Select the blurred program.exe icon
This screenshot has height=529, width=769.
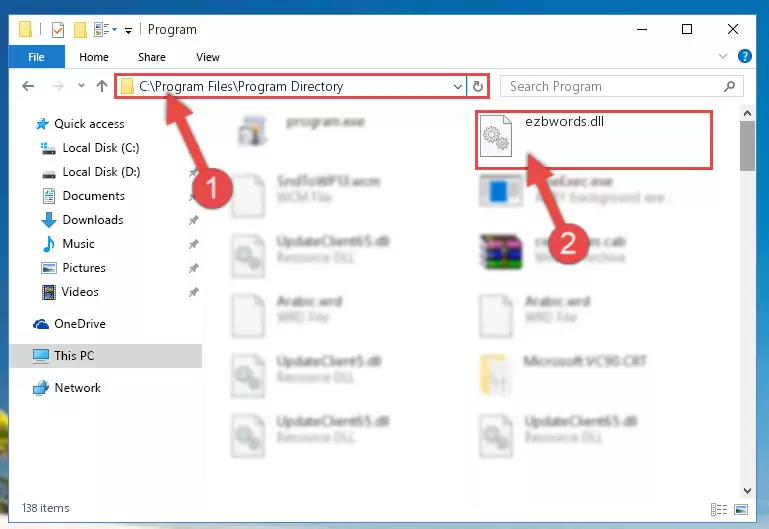252,131
